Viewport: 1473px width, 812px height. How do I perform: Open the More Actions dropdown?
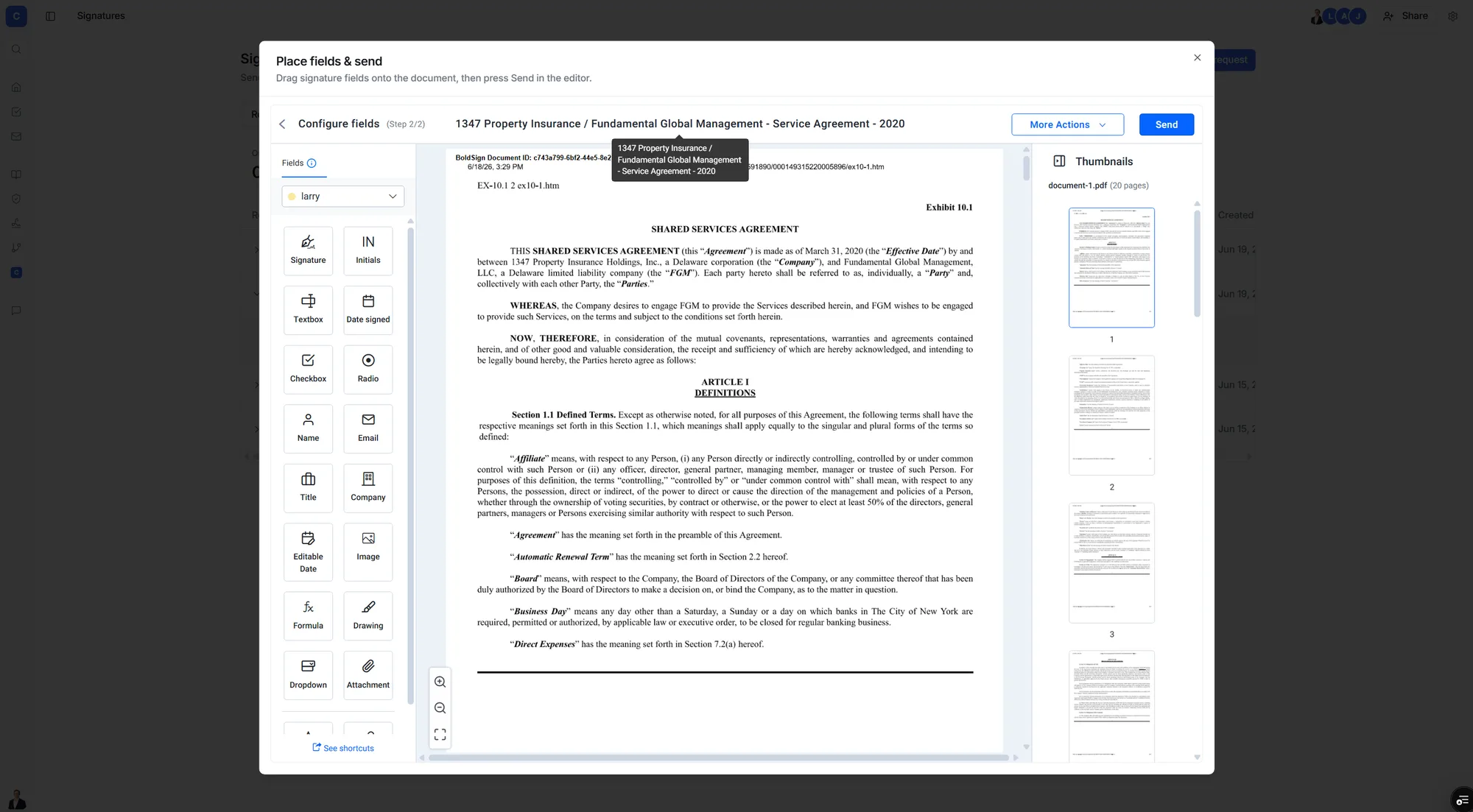(1067, 124)
